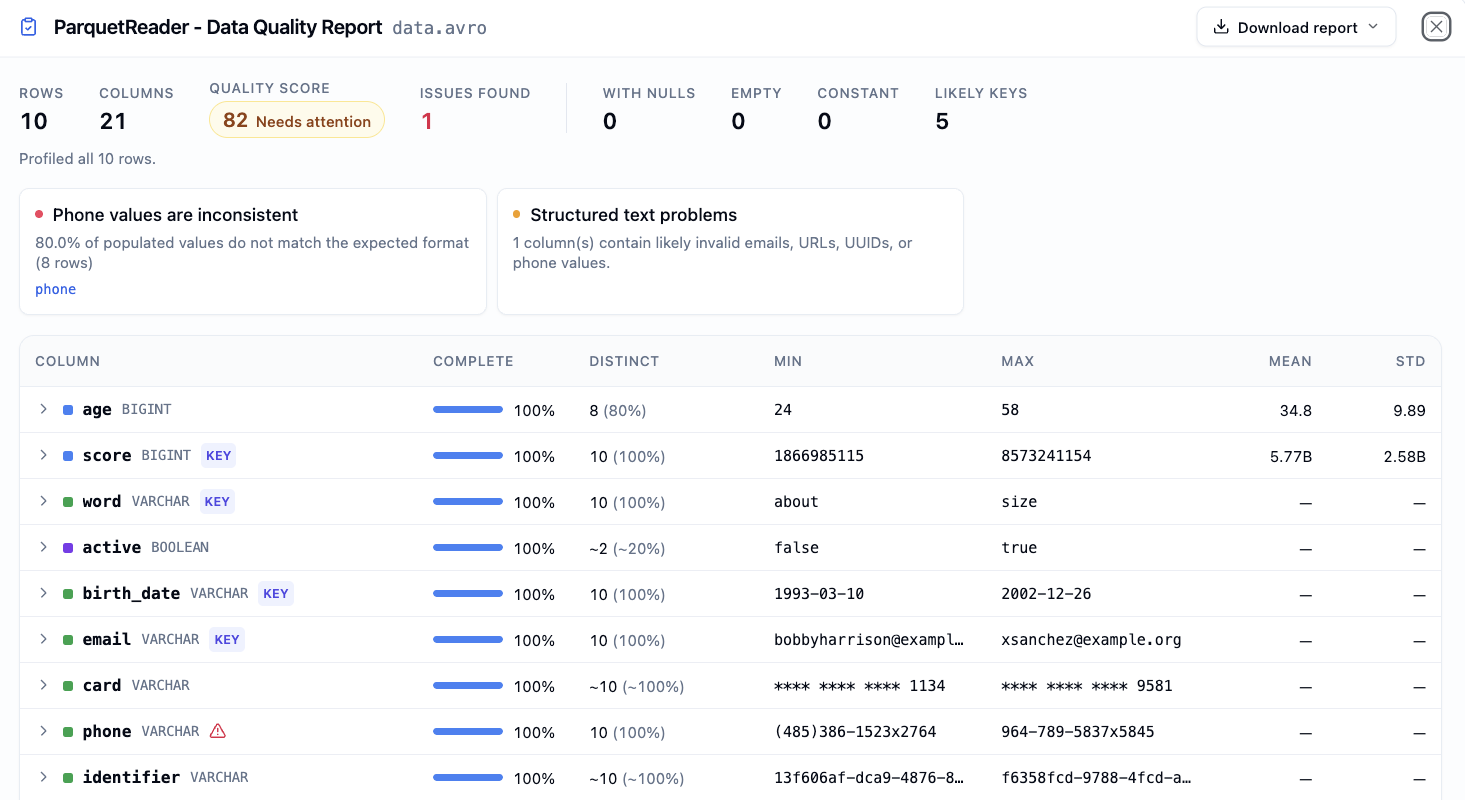This screenshot has width=1465, height=800.
Task: Follow the phone link in the issue card
Action: click(x=55, y=289)
